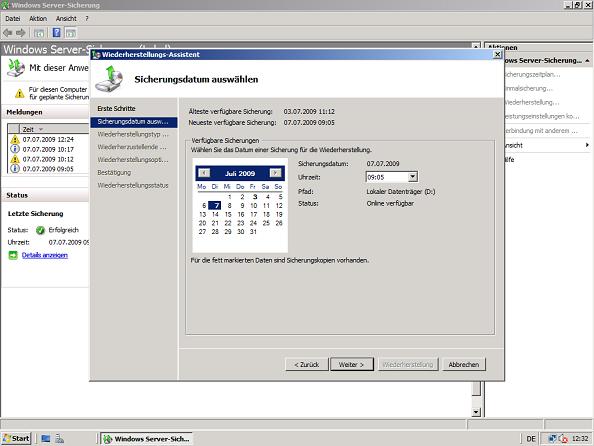Click the info icon next to 07.07.2009 10:17
Viewport: 594px width, 446px height.
coord(15,149)
